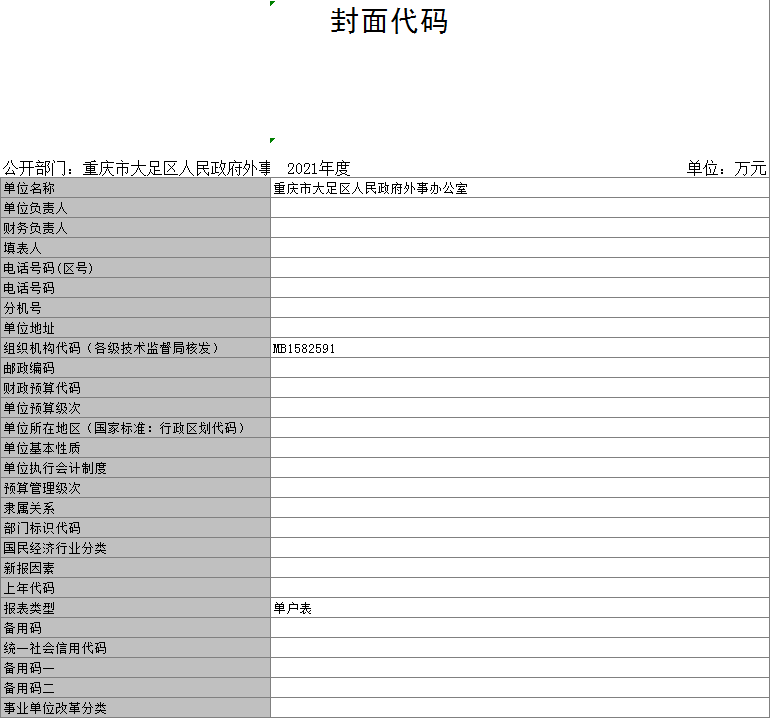
Task: Select the 预算管理级次 label cell
Action: (x=136, y=488)
